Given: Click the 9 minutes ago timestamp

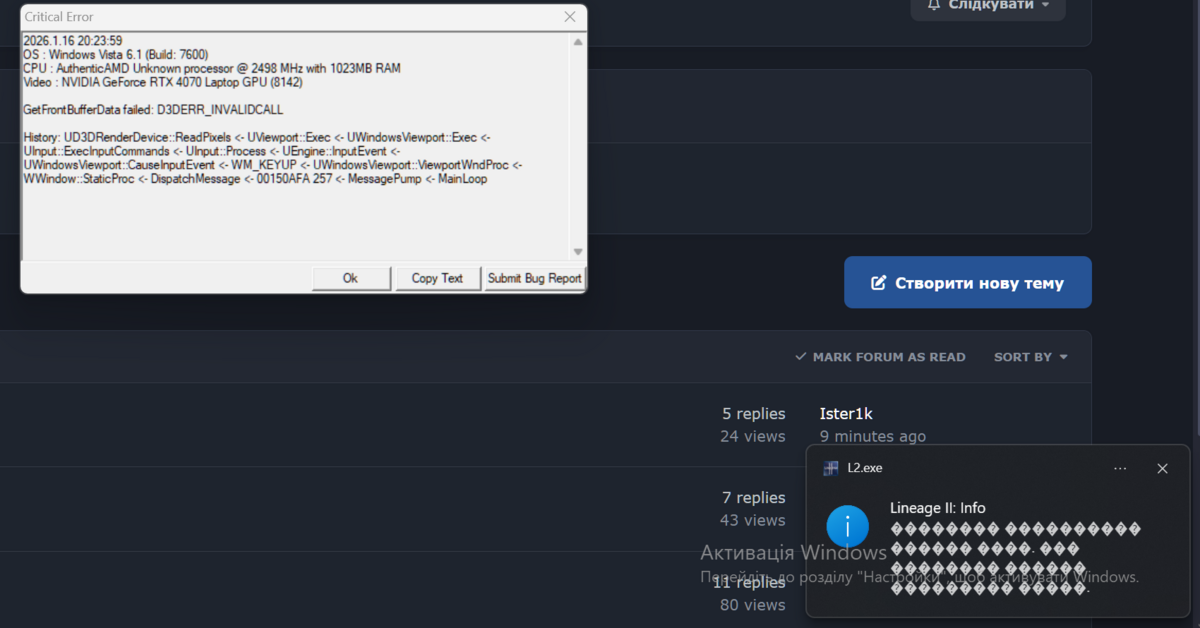Looking at the screenshot, I should [x=872, y=436].
